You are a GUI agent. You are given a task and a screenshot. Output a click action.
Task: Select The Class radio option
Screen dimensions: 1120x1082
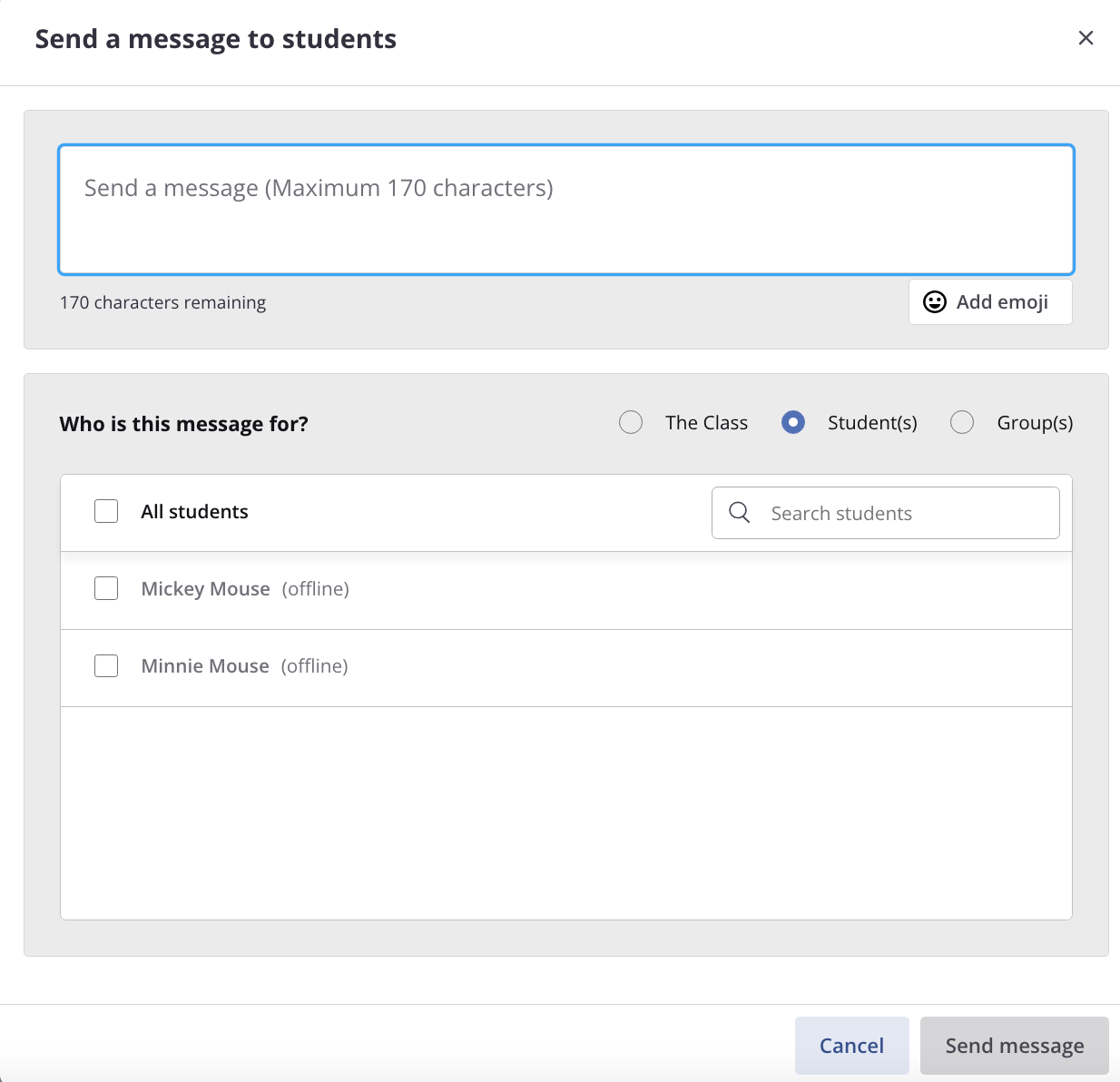tap(631, 422)
